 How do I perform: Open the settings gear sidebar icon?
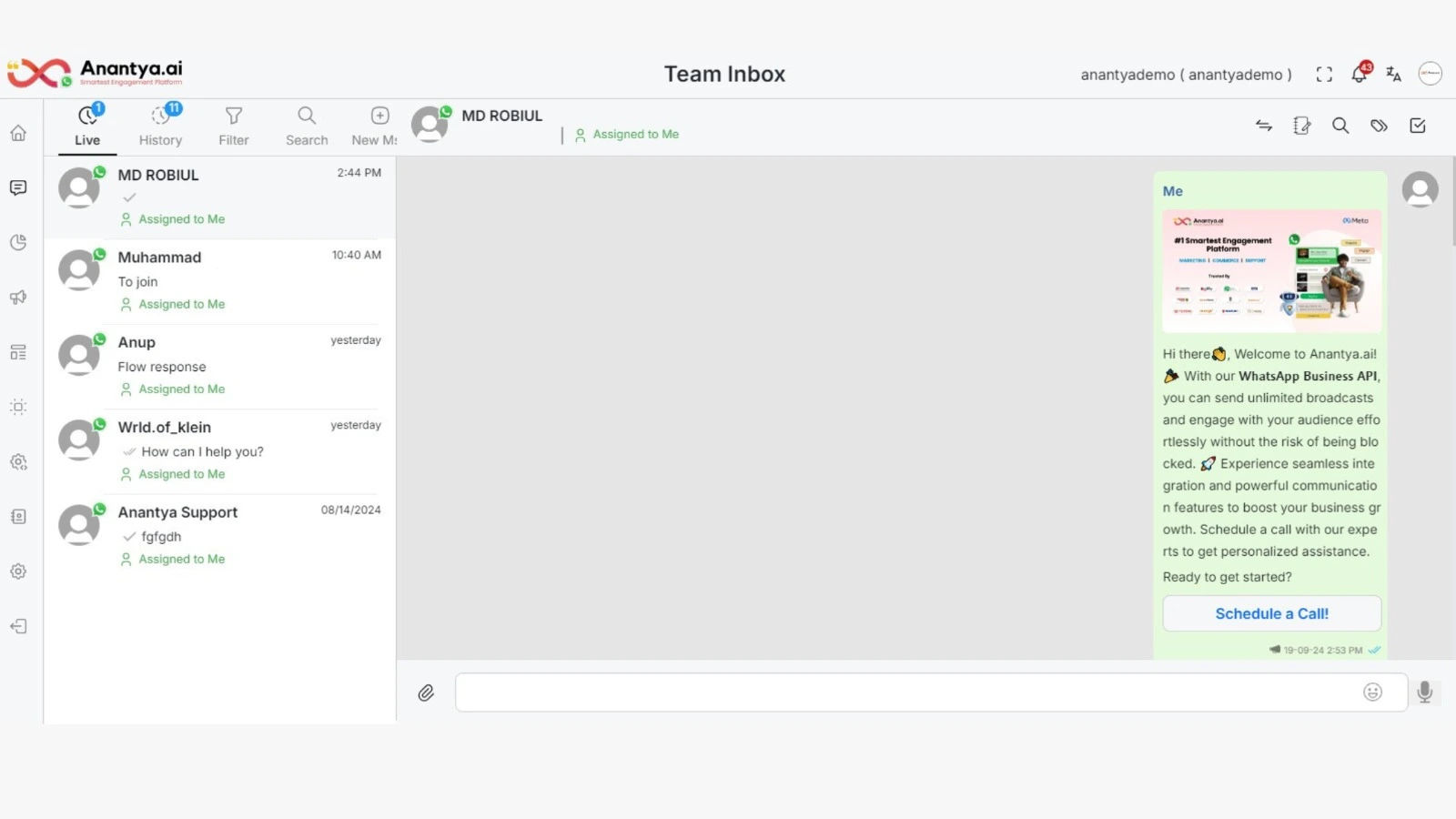(x=18, y=571)
